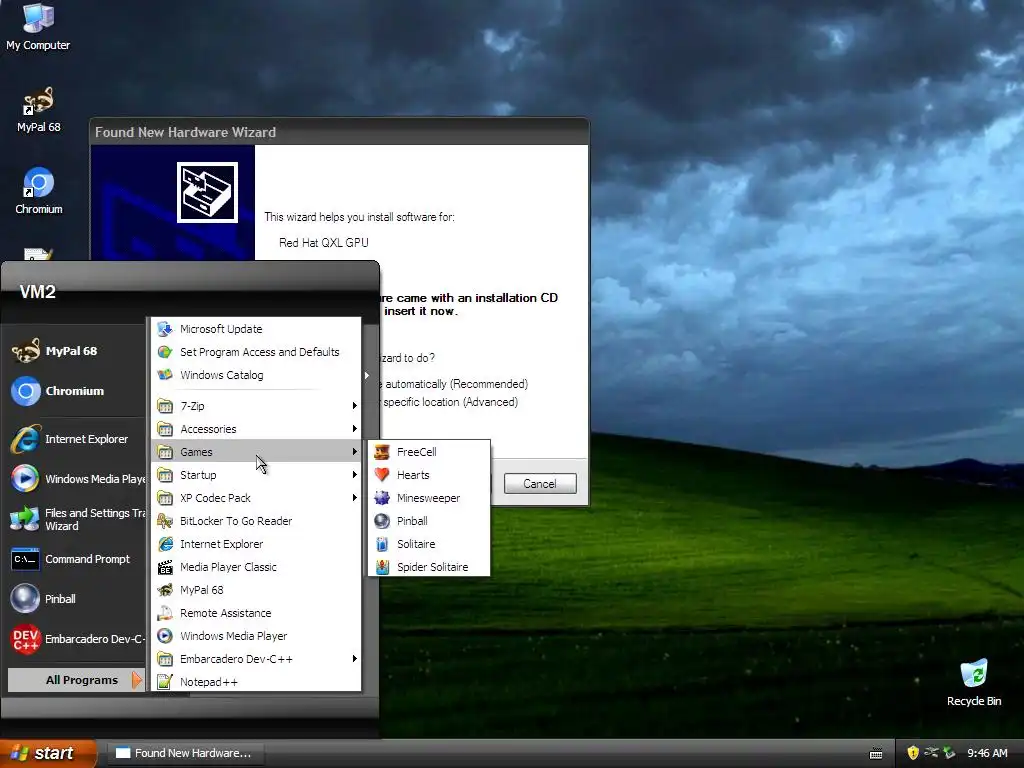Start Pinball from Games submenu
1024x768 pixels.
click(429, 521)
